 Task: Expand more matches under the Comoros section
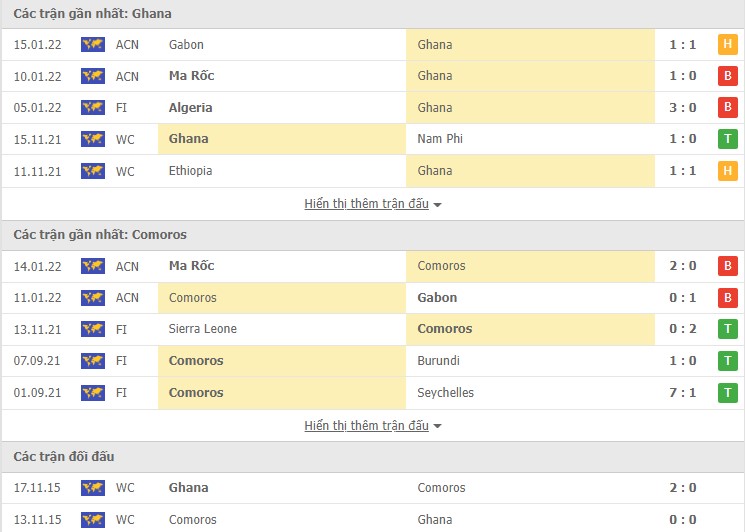pyautogui.click(x=372, y=426)
